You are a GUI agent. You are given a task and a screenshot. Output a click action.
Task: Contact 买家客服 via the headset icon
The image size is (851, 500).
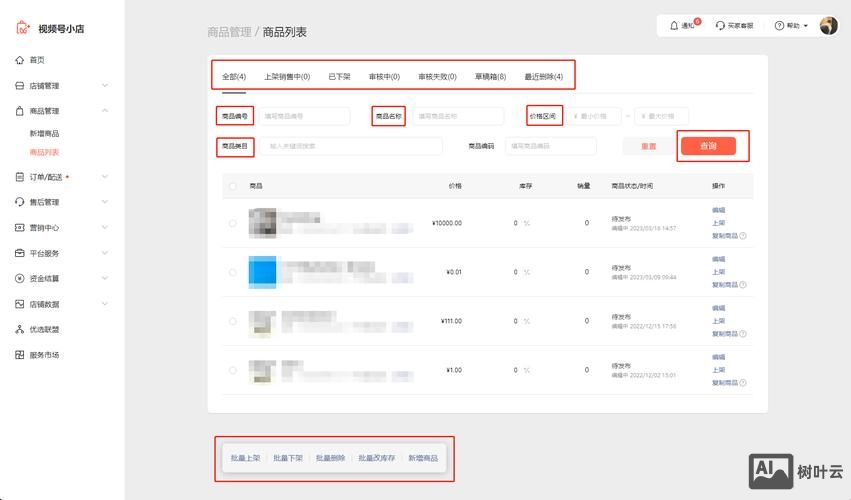click(720, 26)
